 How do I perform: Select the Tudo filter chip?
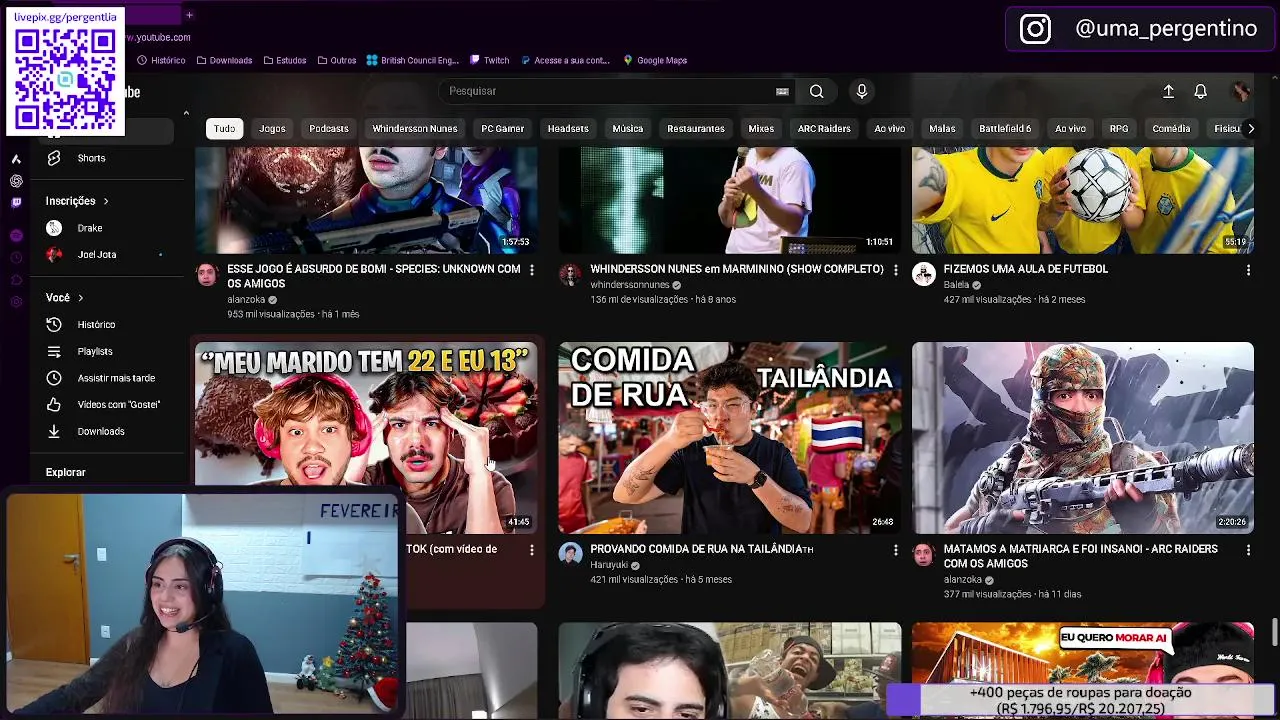(224, 129)
